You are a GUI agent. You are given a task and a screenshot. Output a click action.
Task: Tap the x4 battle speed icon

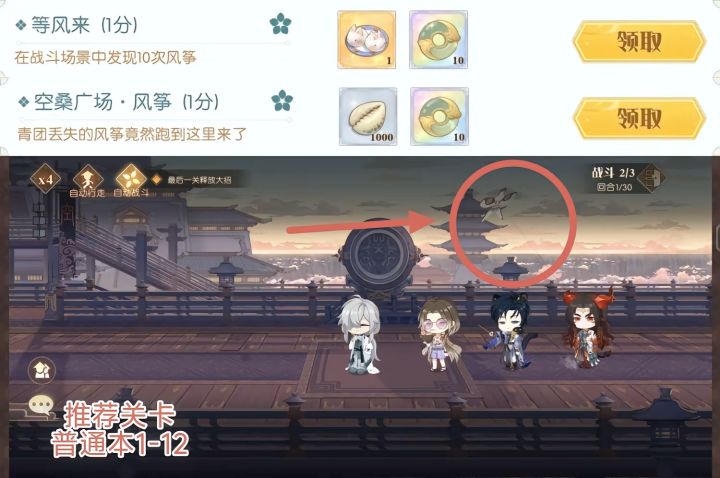[45, 179]
